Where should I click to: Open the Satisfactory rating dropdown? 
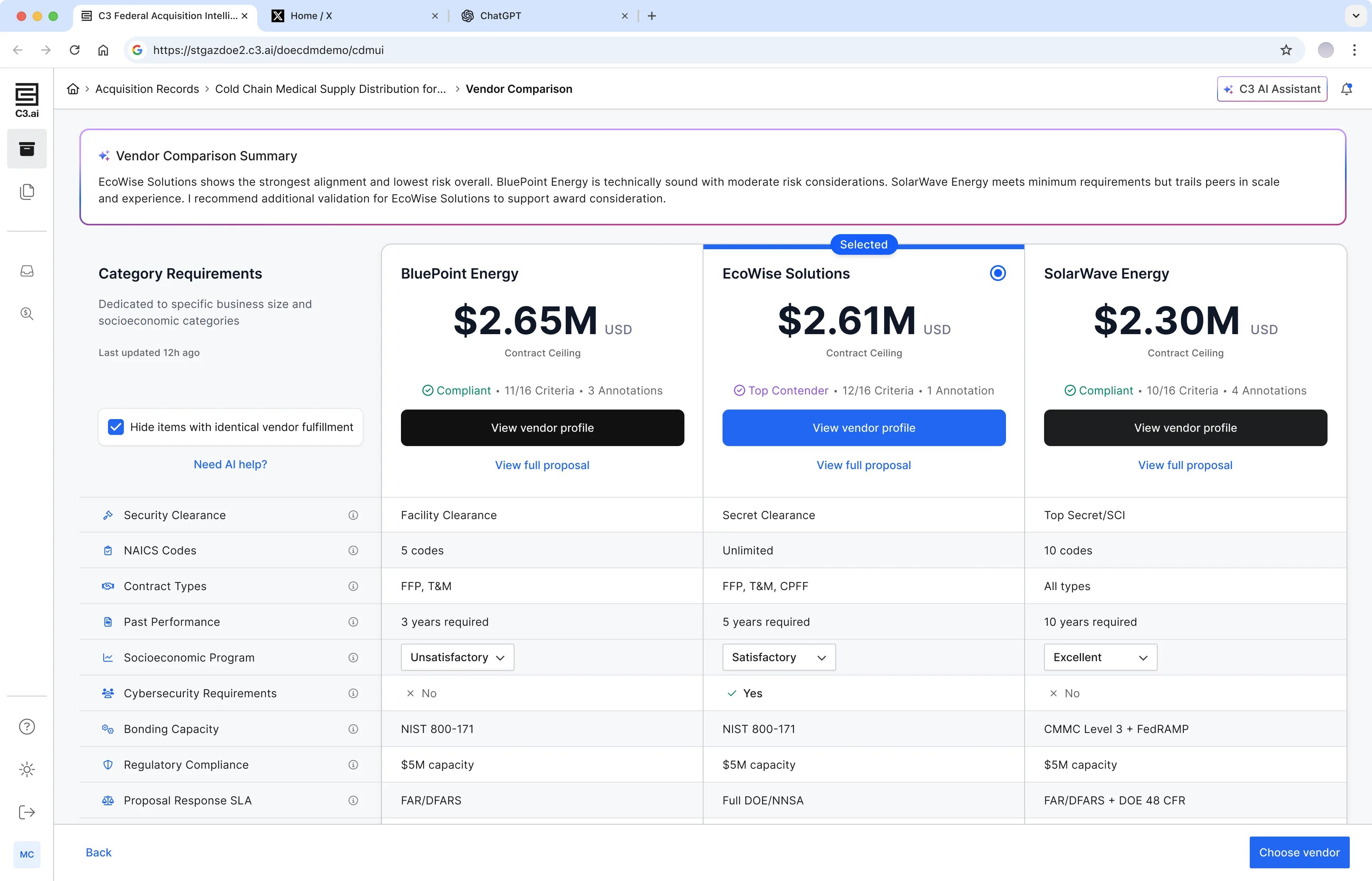778,657
